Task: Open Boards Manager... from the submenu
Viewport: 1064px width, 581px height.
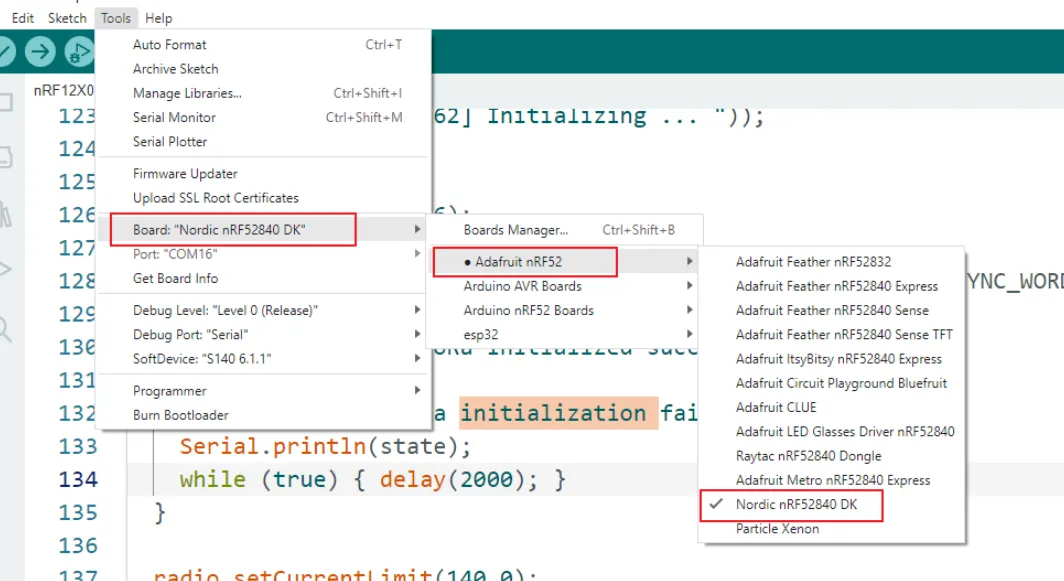Action: click(515, 230)
